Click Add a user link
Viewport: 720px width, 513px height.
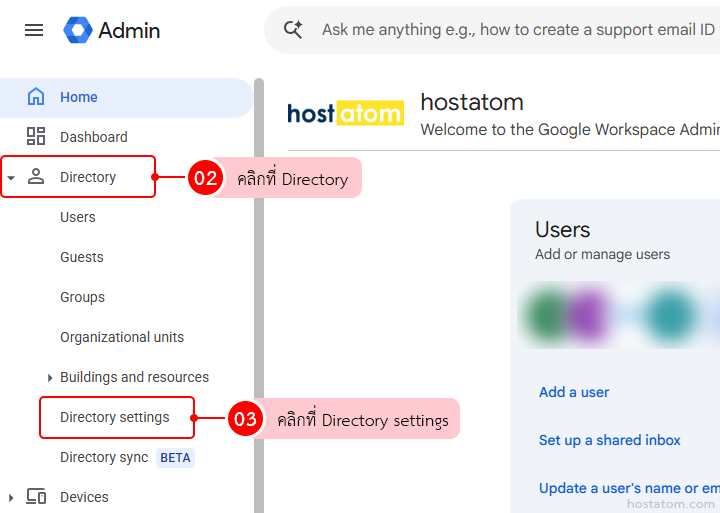[574, 392]
